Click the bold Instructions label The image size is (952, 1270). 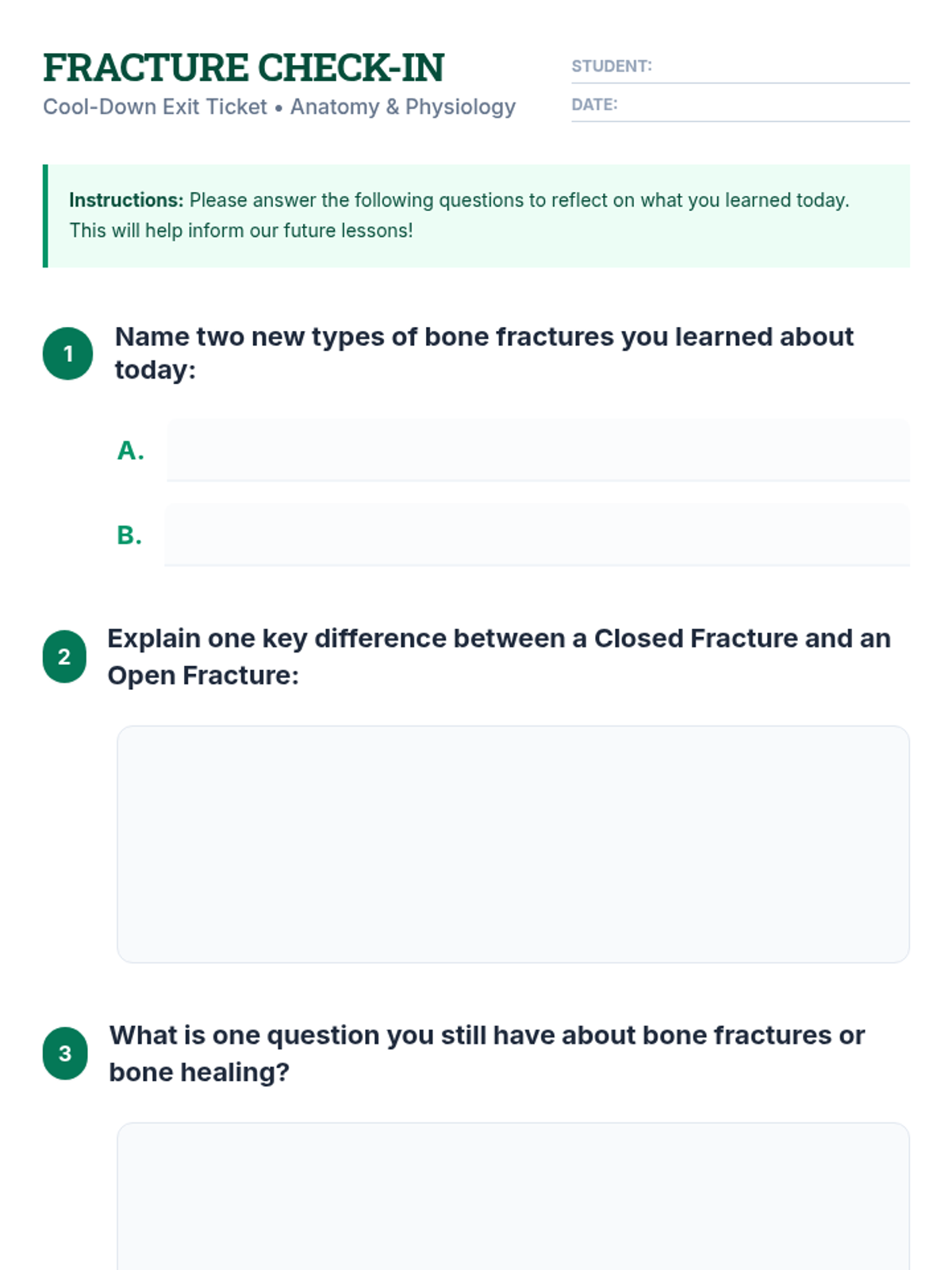point(126,200)
